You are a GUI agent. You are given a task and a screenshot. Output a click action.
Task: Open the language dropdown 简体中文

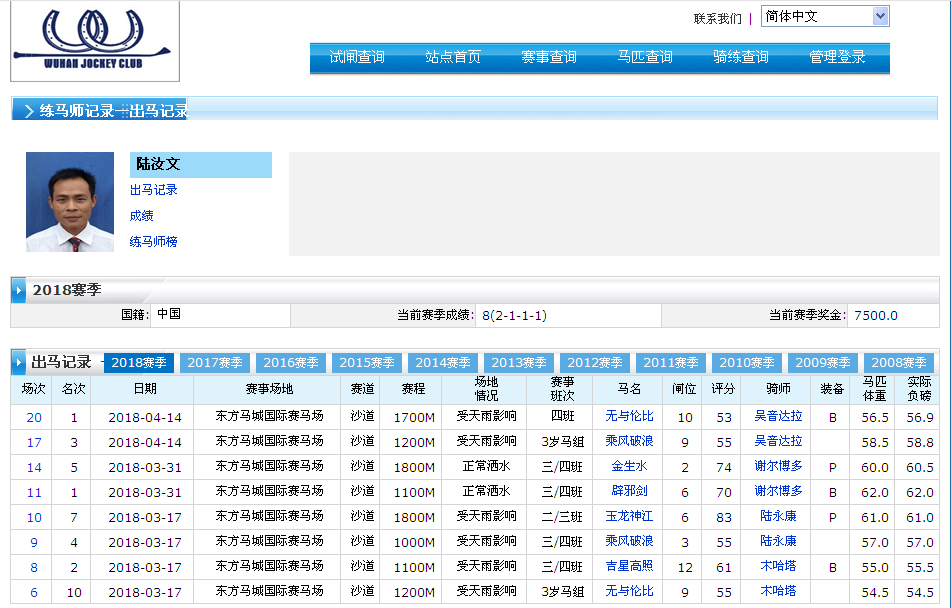[824, 16]
